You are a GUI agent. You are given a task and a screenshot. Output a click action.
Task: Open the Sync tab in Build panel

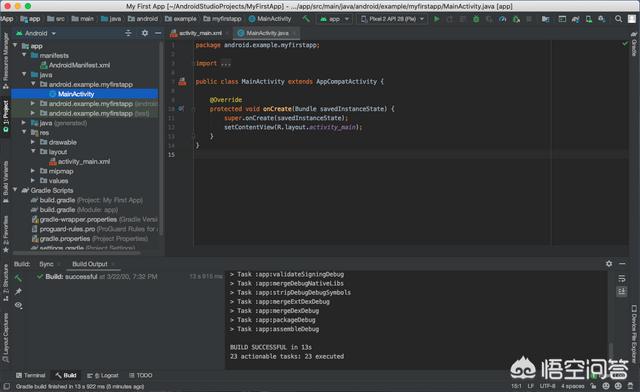click(x=47, y=264)
